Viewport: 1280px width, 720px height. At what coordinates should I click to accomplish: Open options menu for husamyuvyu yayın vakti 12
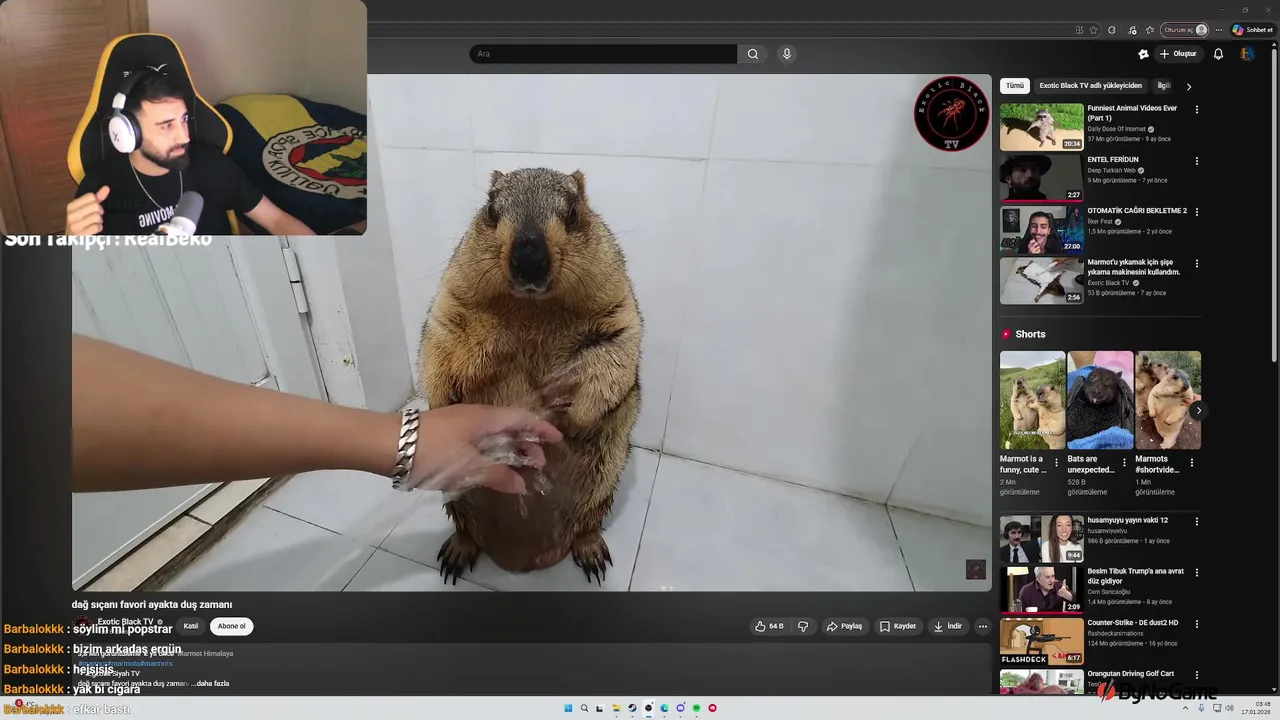[1196, 521]
